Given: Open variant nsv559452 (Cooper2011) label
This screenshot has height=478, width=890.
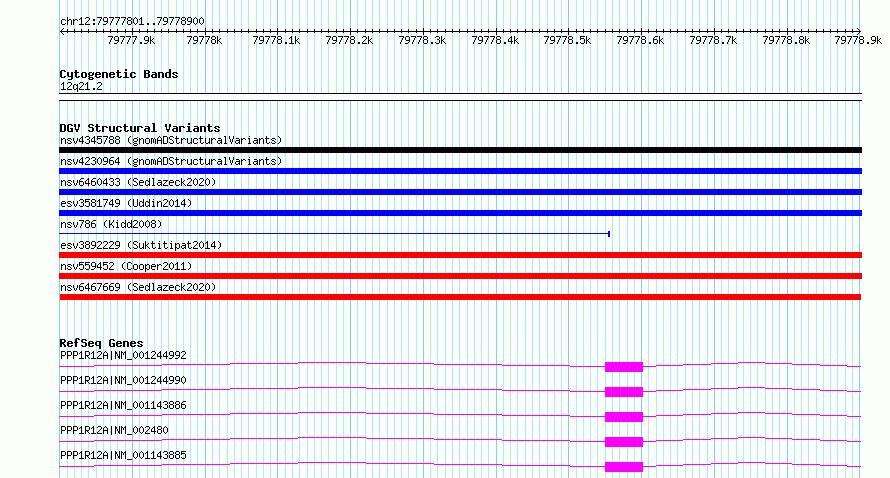Looking at the screenshot, I should (x=126, y=266).
